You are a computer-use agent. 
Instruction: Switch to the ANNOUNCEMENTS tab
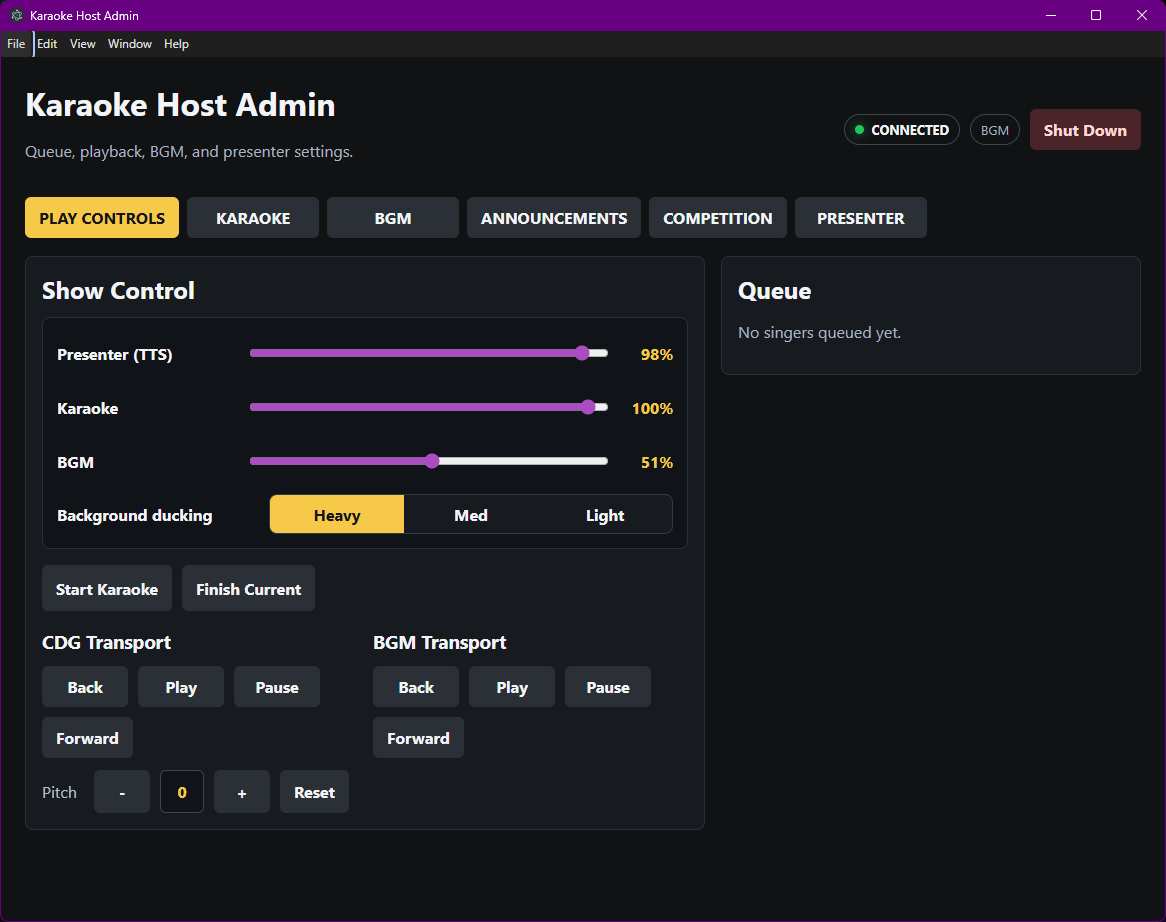(x=554, y=218)
